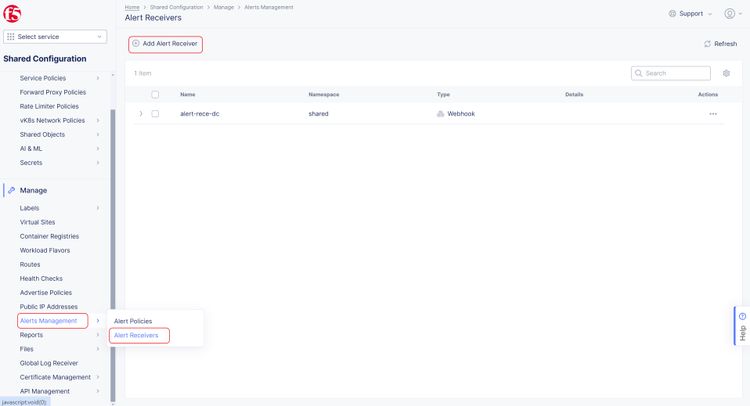
Task: Open Rate Limiter Policies in sidebar
Action: pyautogui.click(x=49, y=106)
